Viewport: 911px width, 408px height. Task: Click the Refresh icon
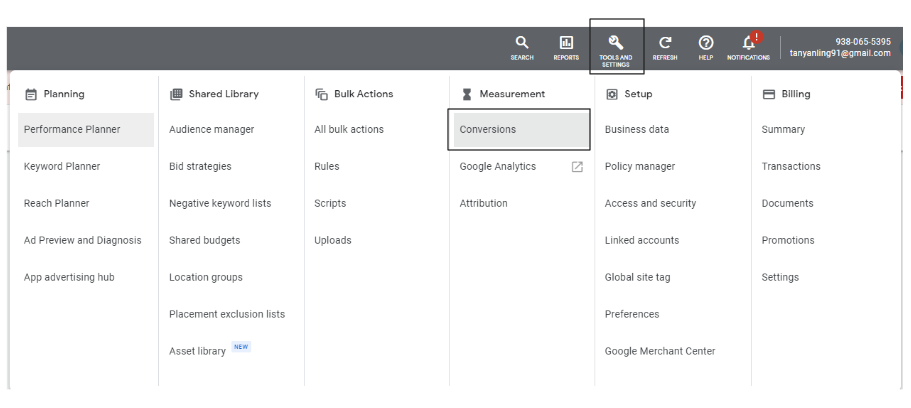point(665,43)
